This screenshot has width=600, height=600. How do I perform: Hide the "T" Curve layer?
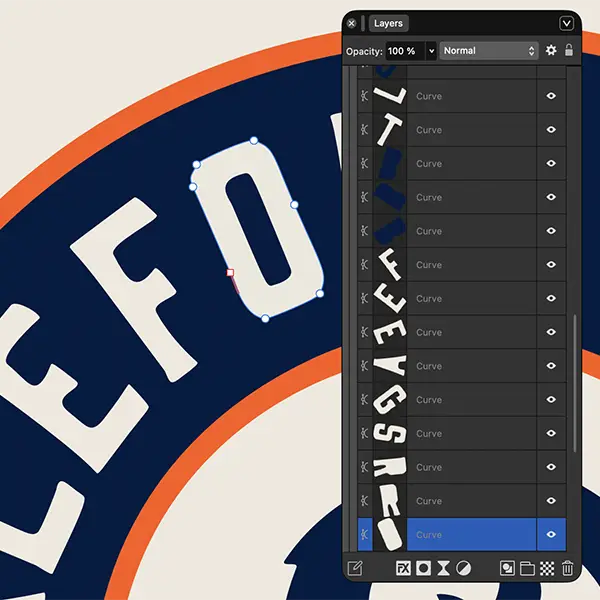[x=551, y=129]
